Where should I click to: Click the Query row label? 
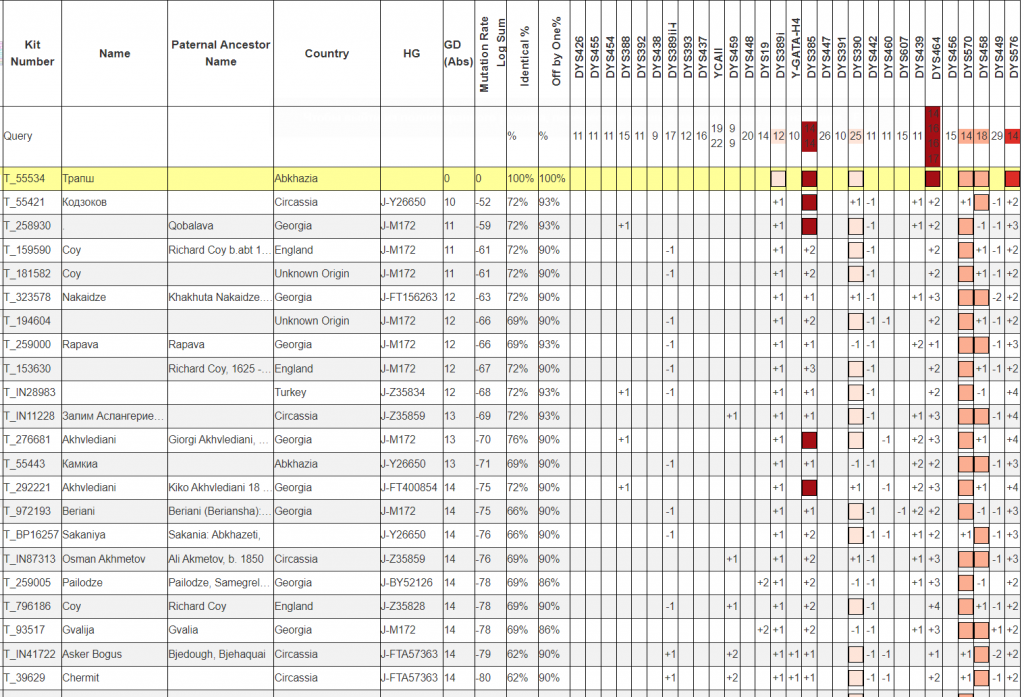pyautogui.click(x=18, y=136)
